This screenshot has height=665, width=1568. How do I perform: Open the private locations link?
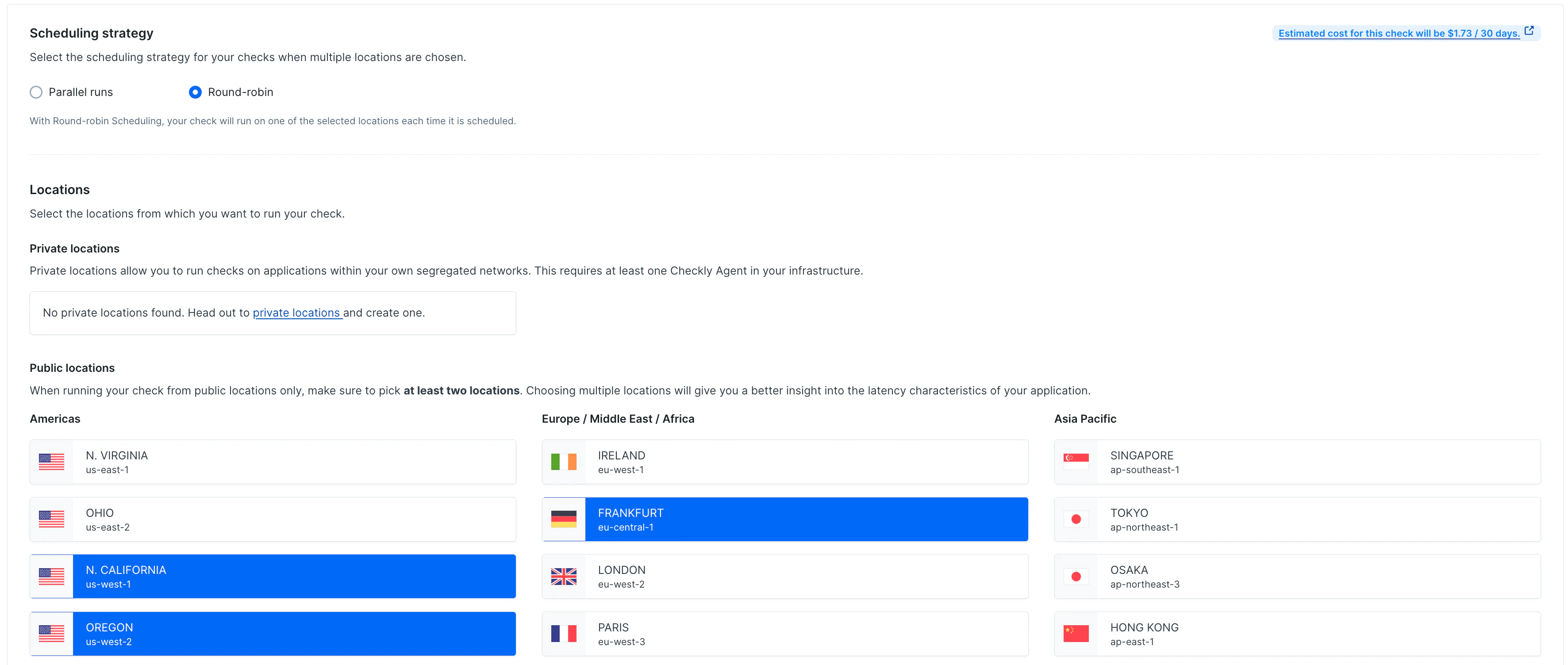pos(297,313)
